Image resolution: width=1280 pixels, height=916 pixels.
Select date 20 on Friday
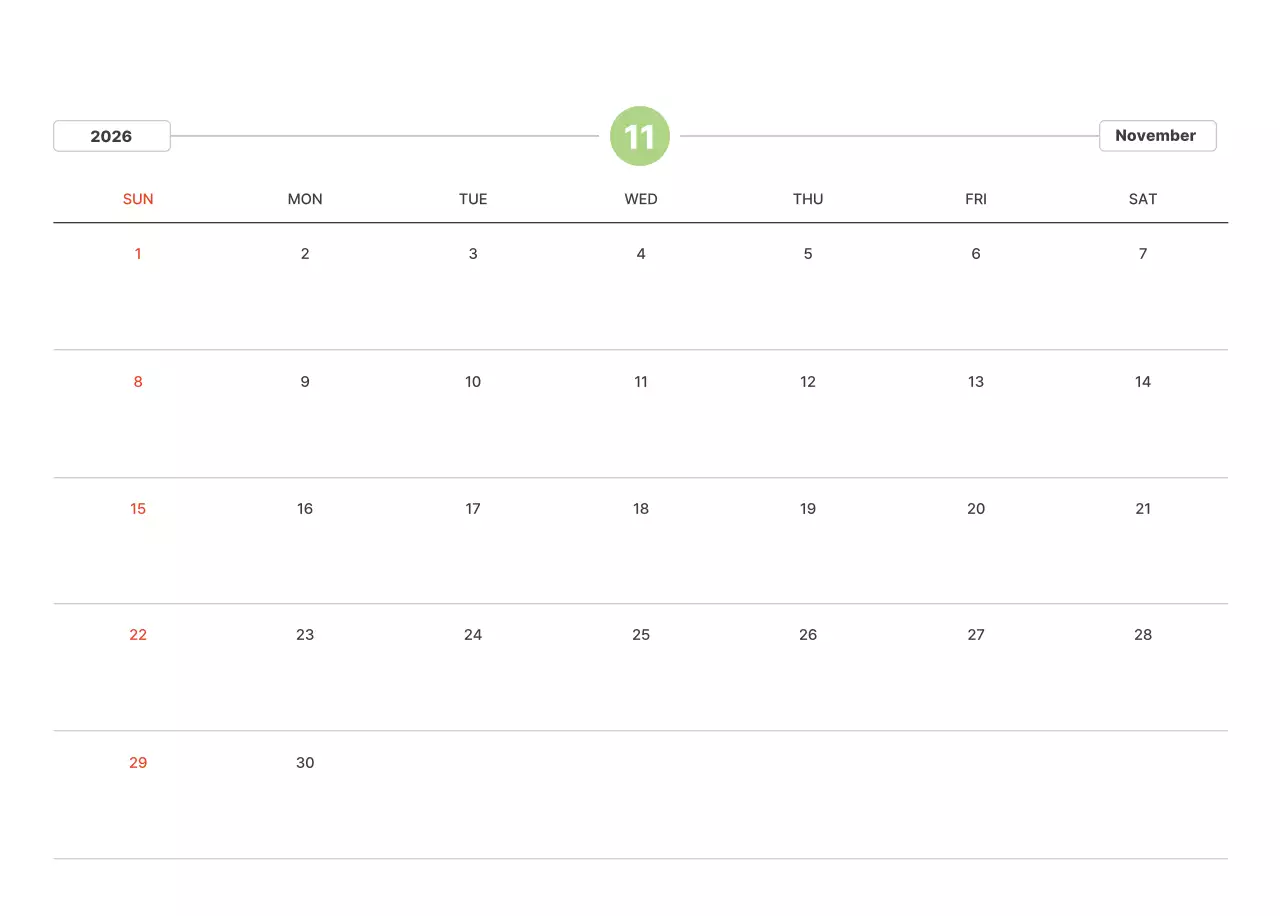click(x=976, y=509)
